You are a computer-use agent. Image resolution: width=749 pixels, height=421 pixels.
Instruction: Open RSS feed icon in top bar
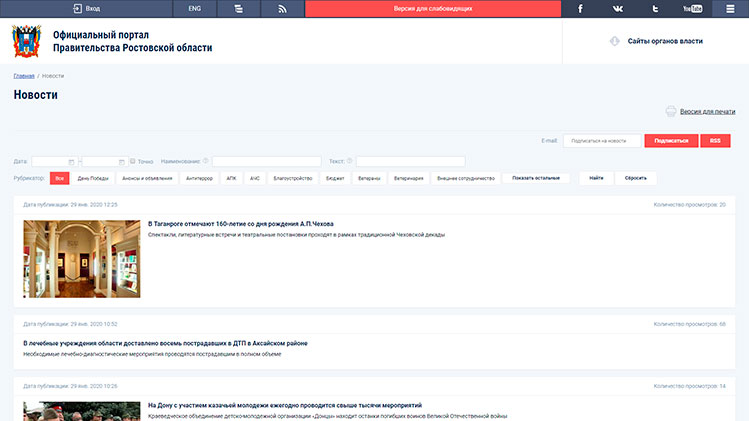pyautogui.click(x=282, y=9)
